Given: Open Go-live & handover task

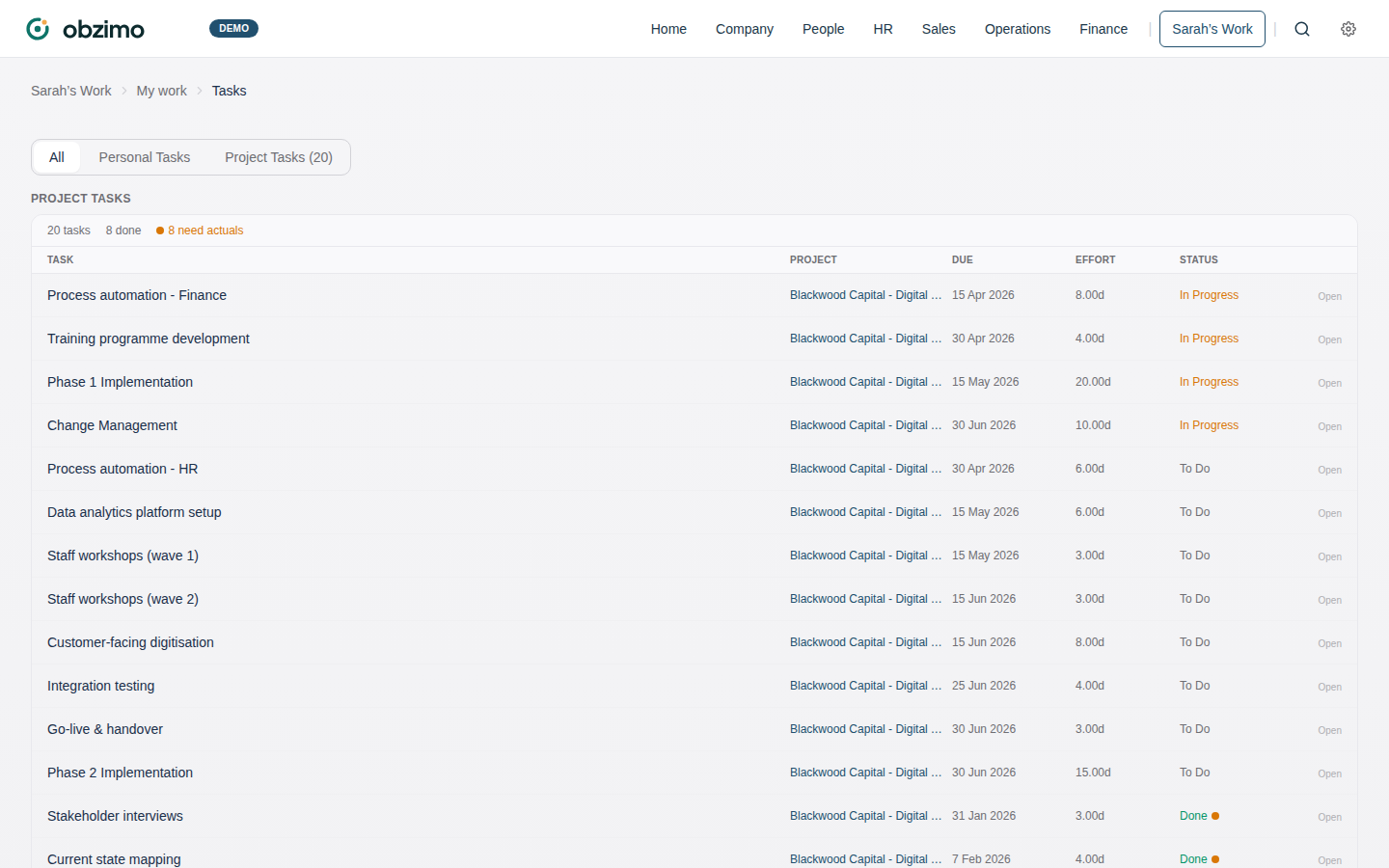Looking at the screenshot, I should pyautogui.click(x=105, y=729).
